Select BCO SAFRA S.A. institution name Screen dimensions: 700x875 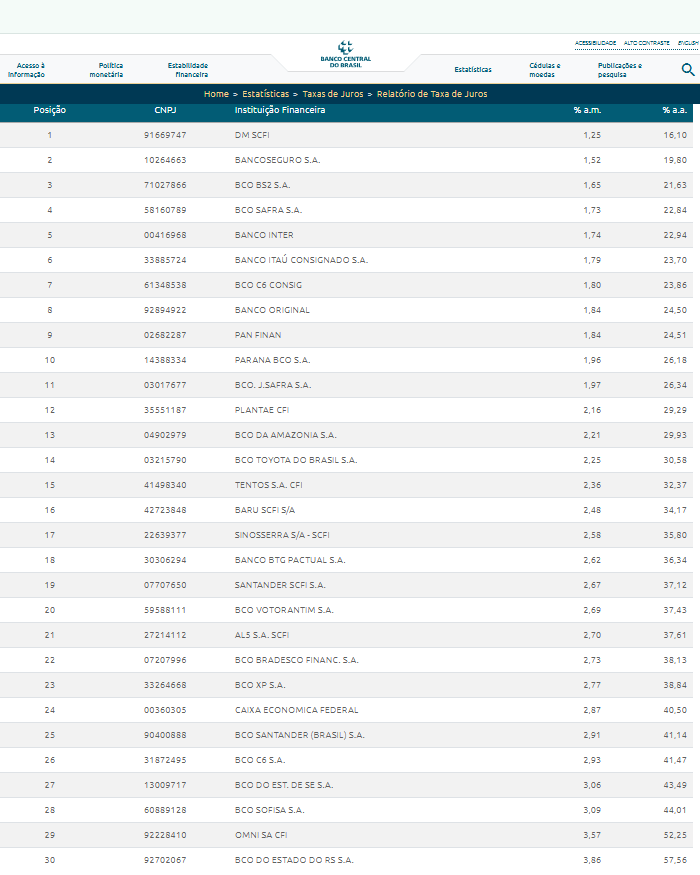268,210
